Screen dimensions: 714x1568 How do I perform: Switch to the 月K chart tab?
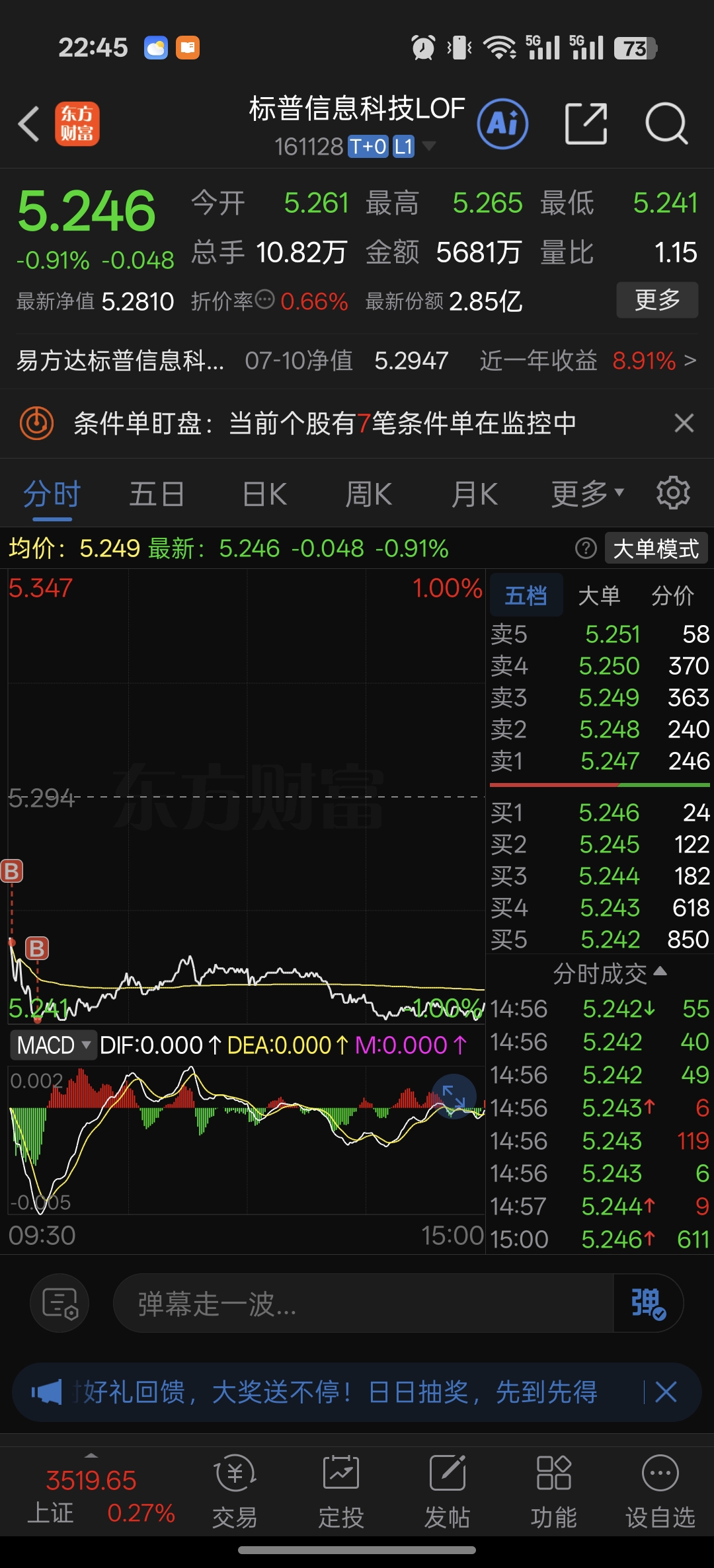tap(474, 494)
